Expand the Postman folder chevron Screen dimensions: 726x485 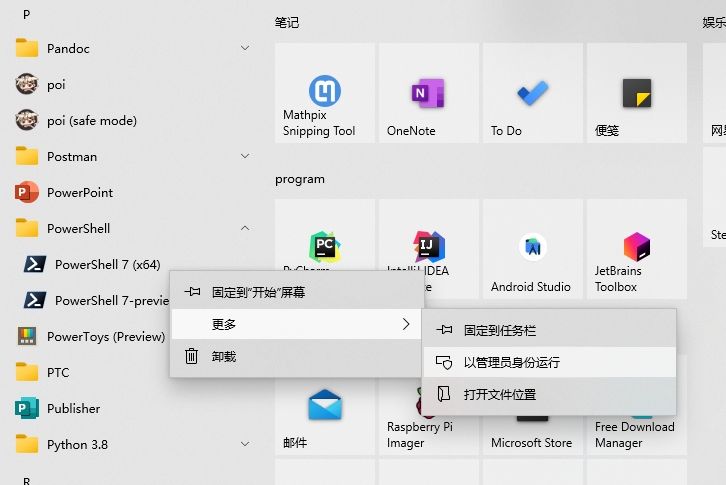click(245, 156)
